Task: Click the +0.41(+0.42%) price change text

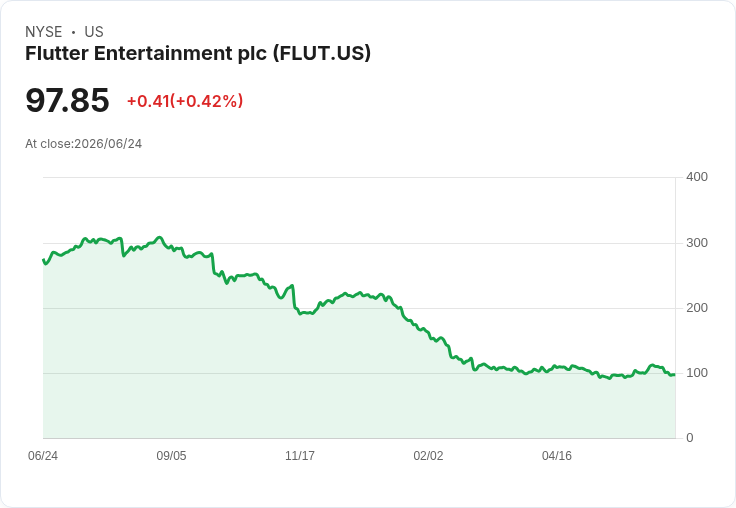Action: coord(185,101)
